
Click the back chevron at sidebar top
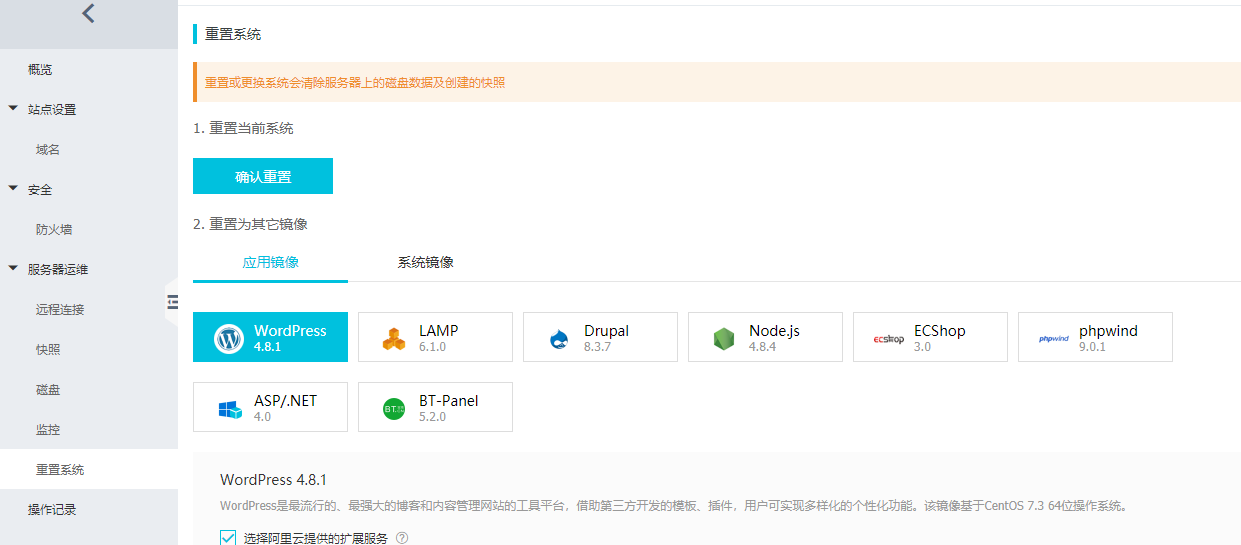(88, 14)
